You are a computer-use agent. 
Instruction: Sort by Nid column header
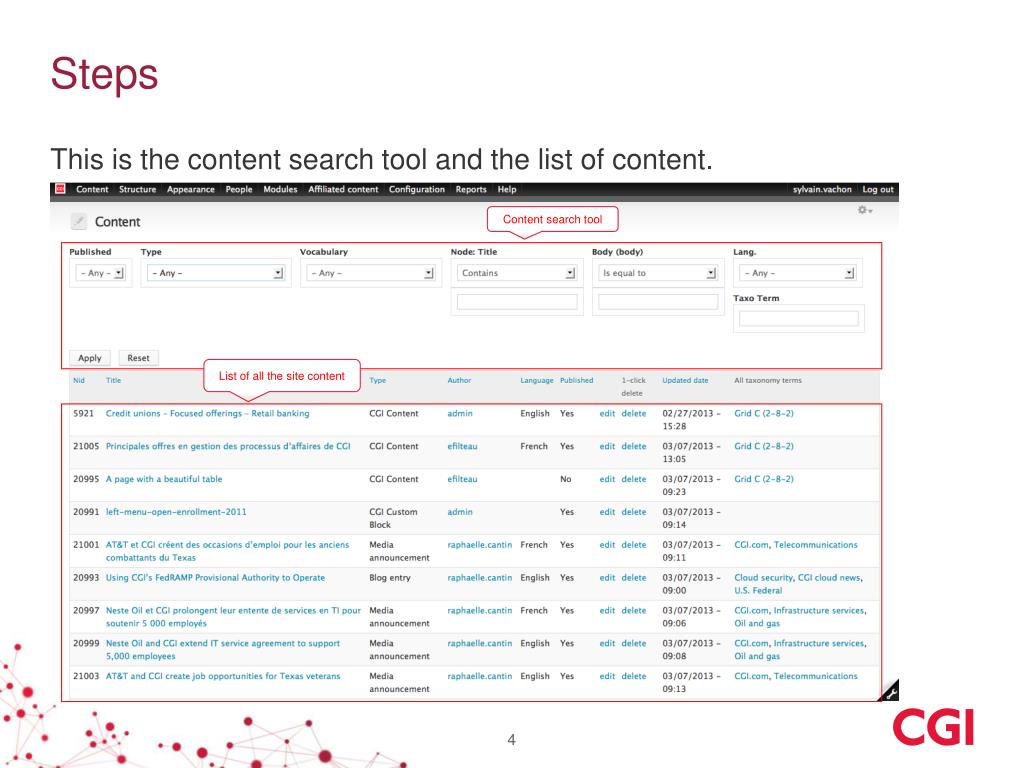coord(78,380)
